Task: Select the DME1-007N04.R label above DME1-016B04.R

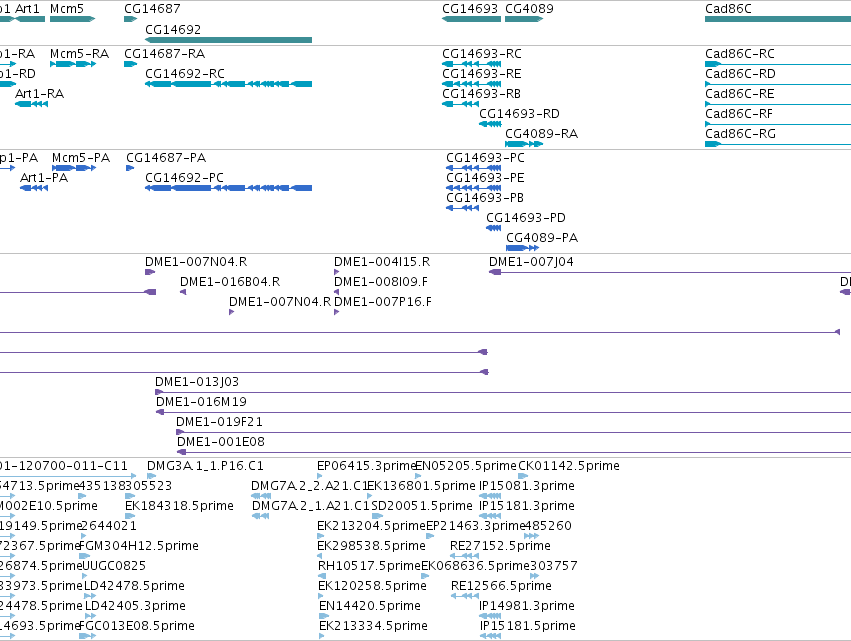Action: point(196,262)
